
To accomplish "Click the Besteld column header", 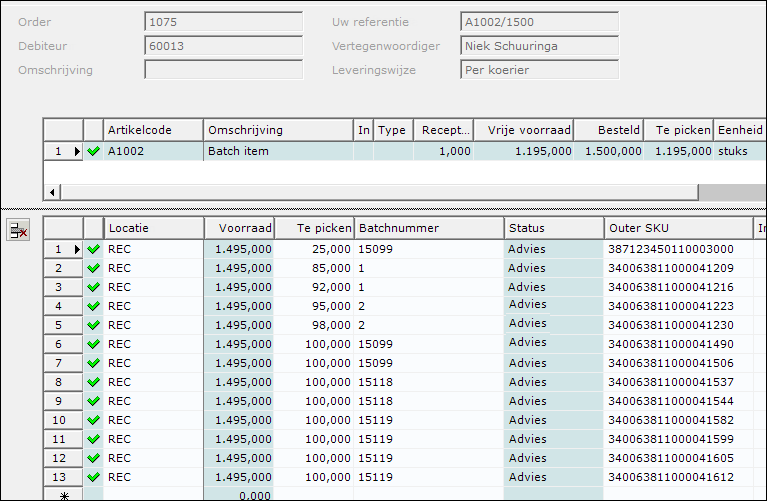I will [x=609, y=130].
